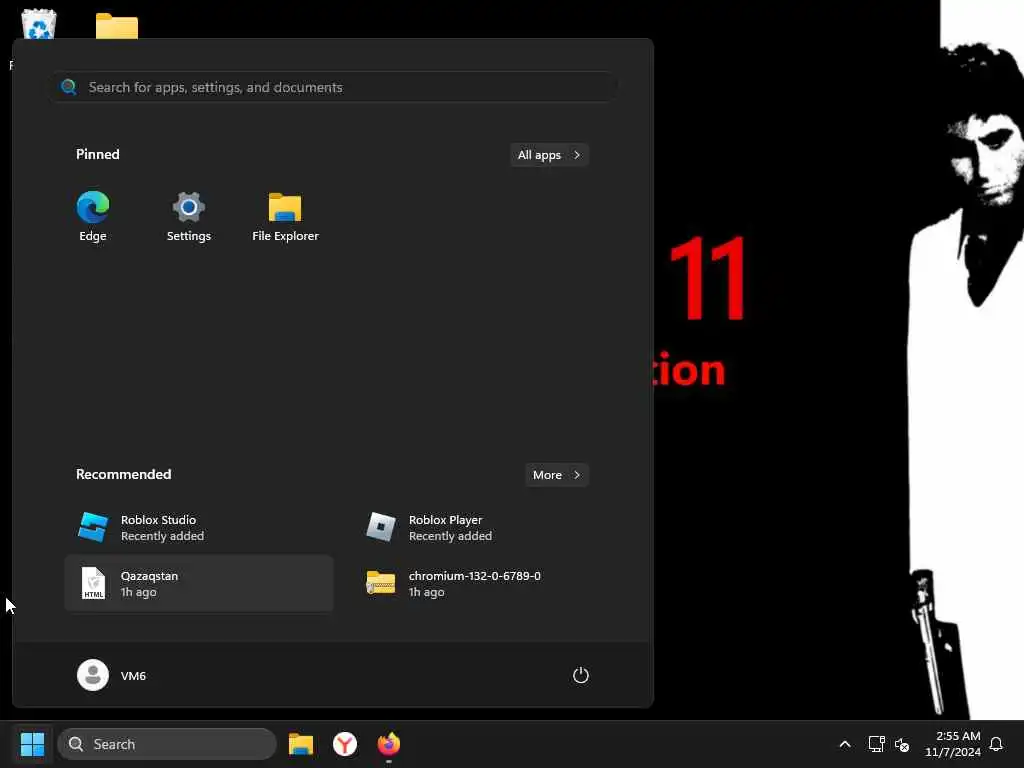1024x768 pixels.
Task: Open File Explorer from the taskbar
Action: coord(301,744)
